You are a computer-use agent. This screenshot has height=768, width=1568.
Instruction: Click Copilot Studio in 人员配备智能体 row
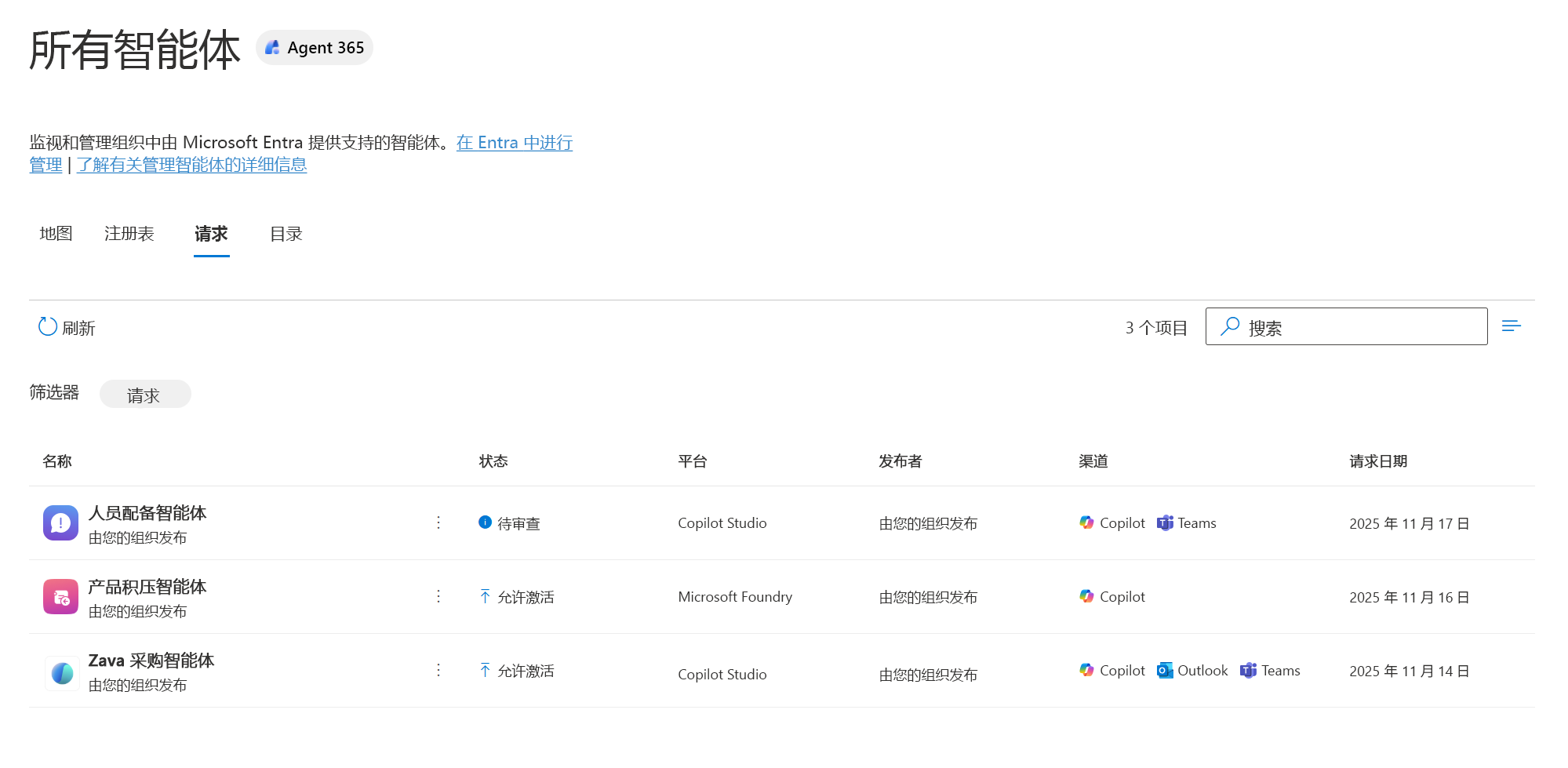[x=722, y=523]
